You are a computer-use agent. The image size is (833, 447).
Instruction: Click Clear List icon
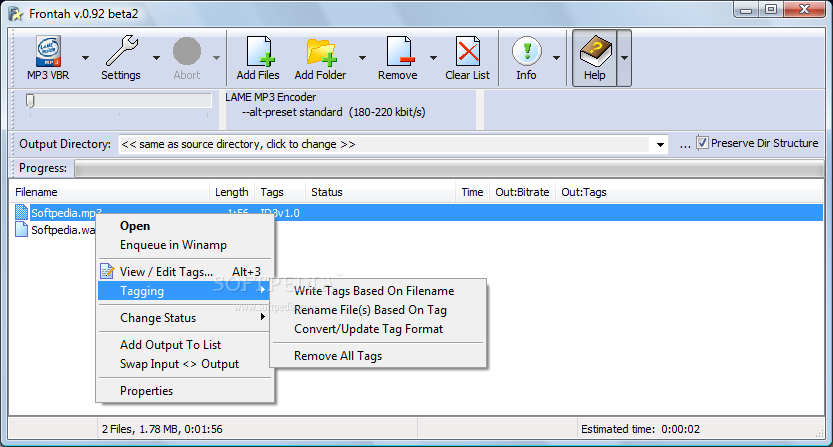click(468, 52)
